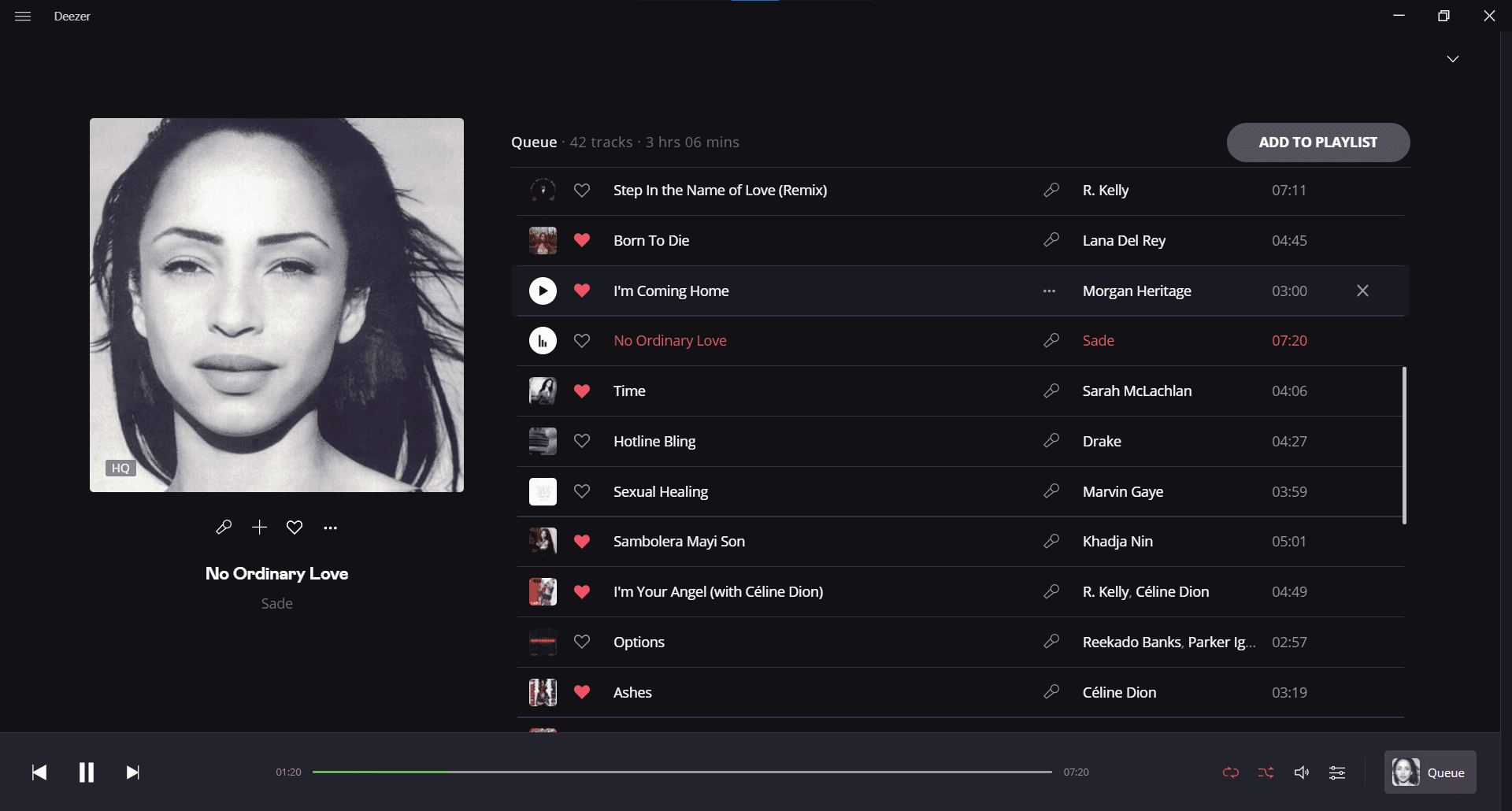Open the Marvin Gaye artist link
Screen dimensions: 1512x811
[x=1123, y=492]
